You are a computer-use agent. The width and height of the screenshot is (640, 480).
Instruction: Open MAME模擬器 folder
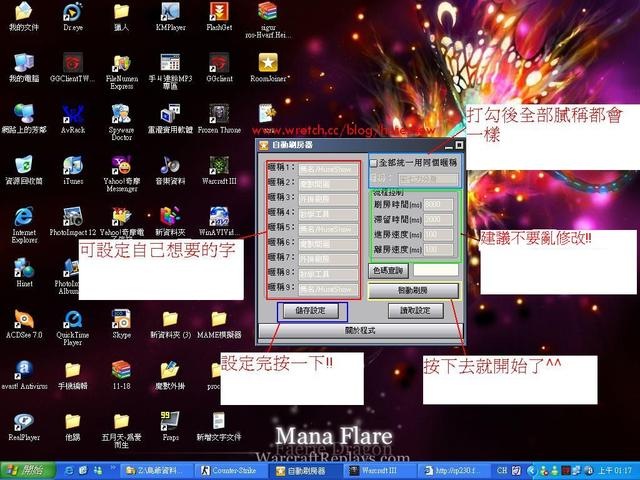pyautogui.click(x=219, y=324)
